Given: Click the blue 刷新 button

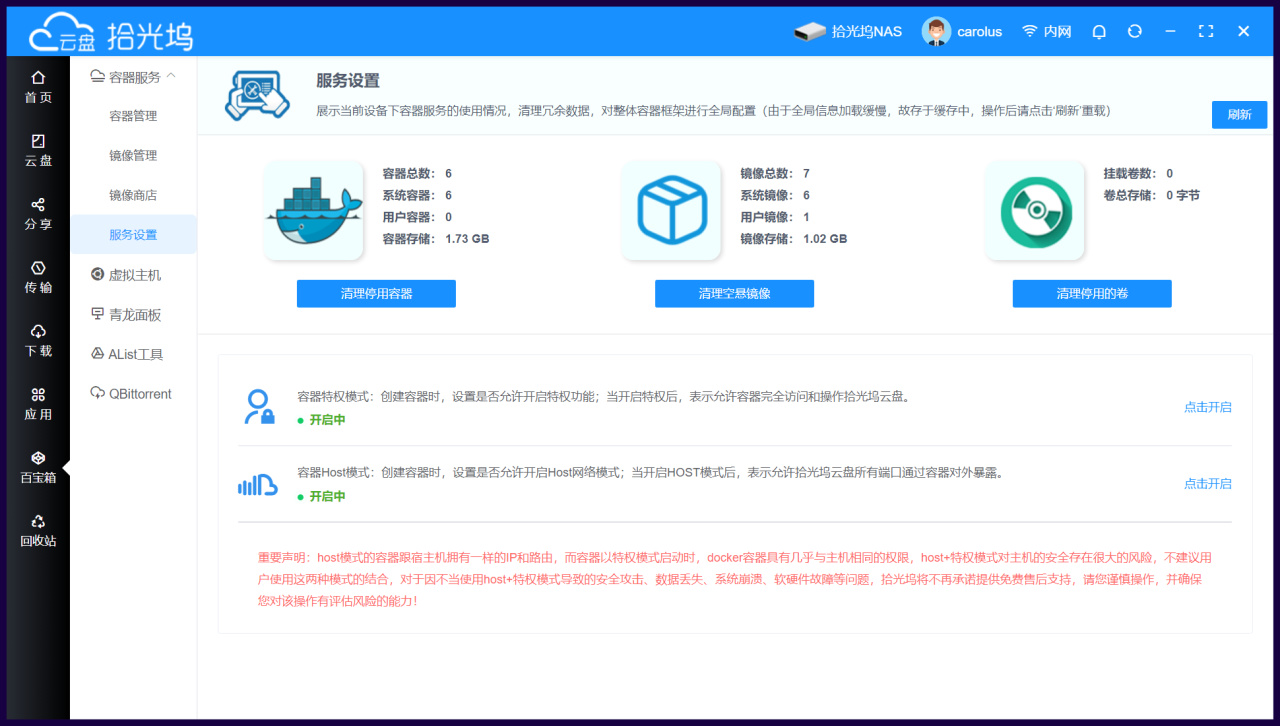Looking at the screenshot, I should click(x=1239, y=114).
